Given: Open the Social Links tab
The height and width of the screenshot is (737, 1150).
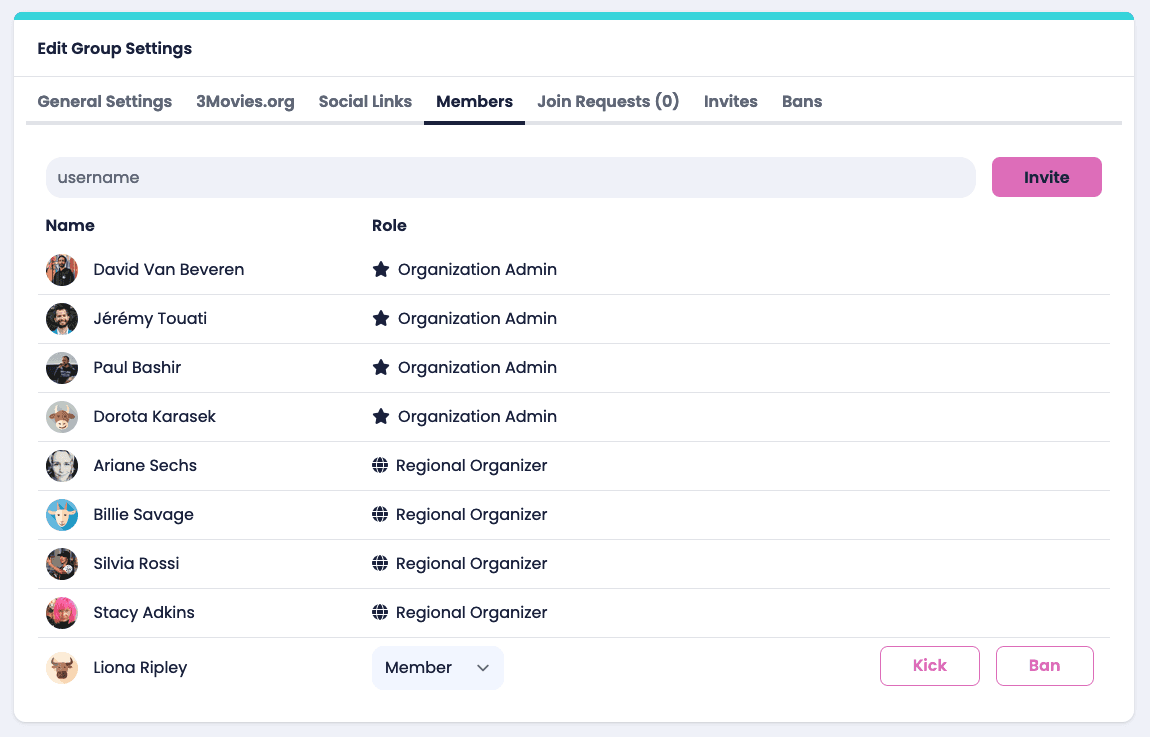Looking at the screenshot, I should pos(365,102).
